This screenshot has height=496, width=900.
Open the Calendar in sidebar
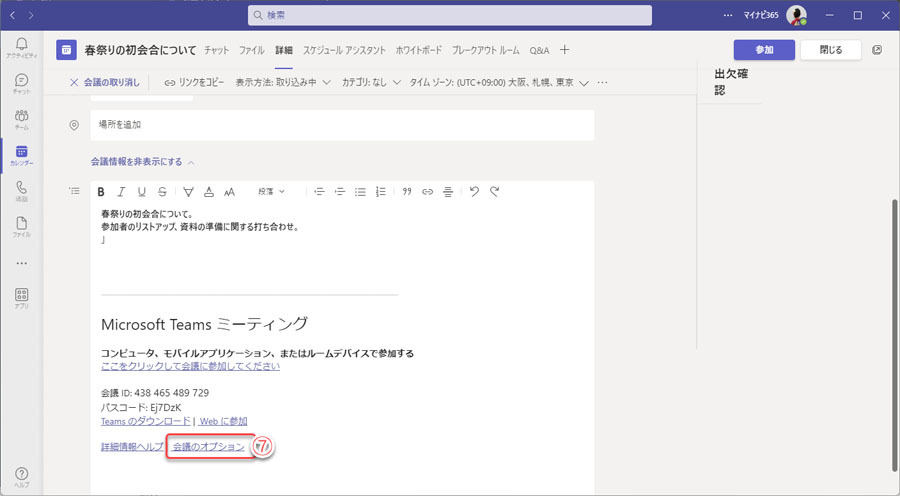coord(21,155)
